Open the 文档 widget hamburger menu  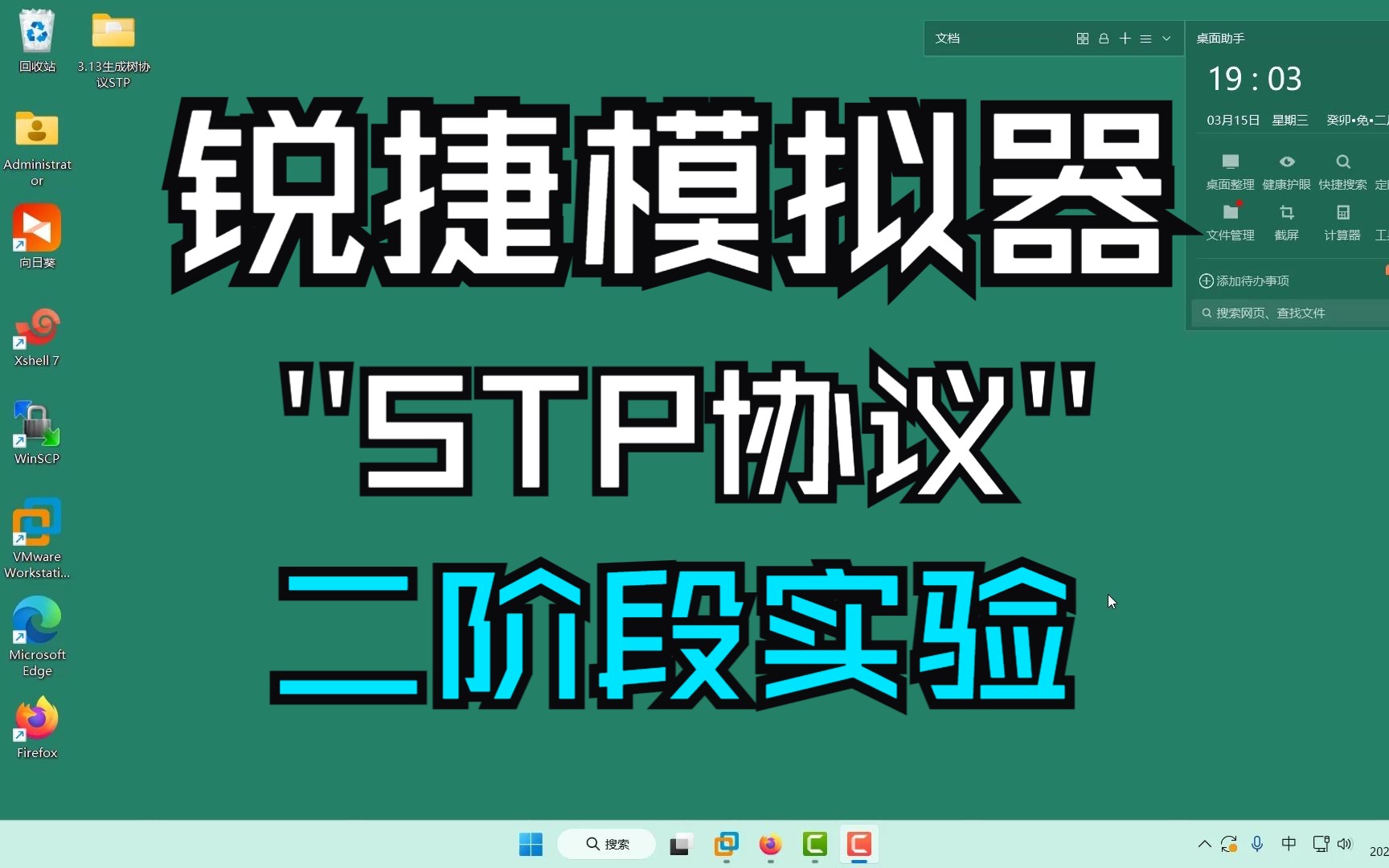click(x=1146, y=39)
